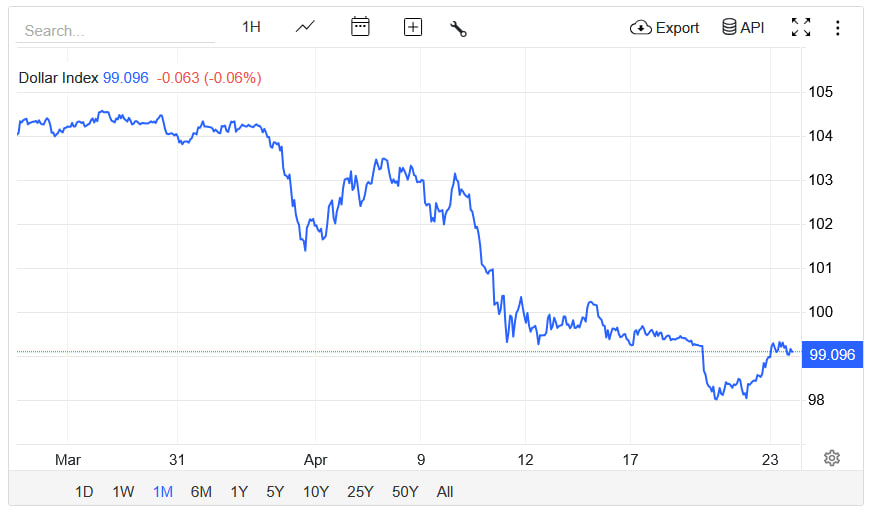
Task: Open the 1H interval dropdown
Action: (x=251, y=27)
